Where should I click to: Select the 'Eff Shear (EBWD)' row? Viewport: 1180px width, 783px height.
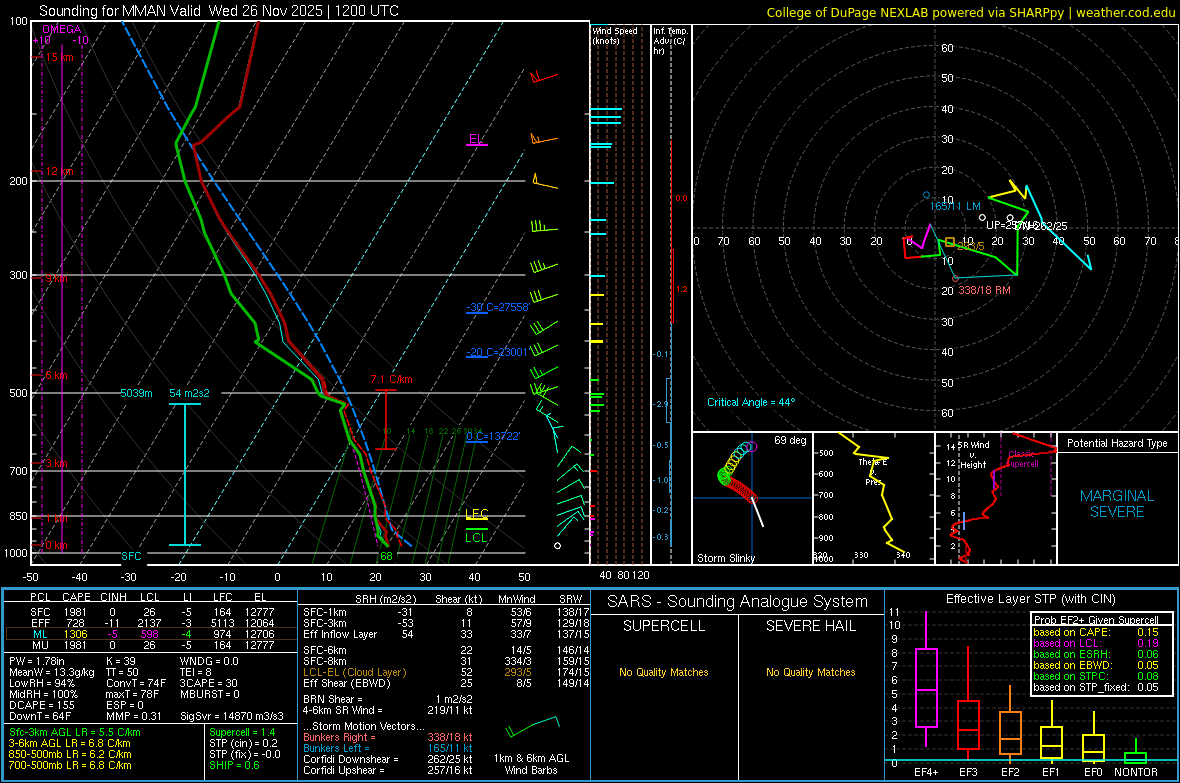pyautogui.click(x=446, y=683)
